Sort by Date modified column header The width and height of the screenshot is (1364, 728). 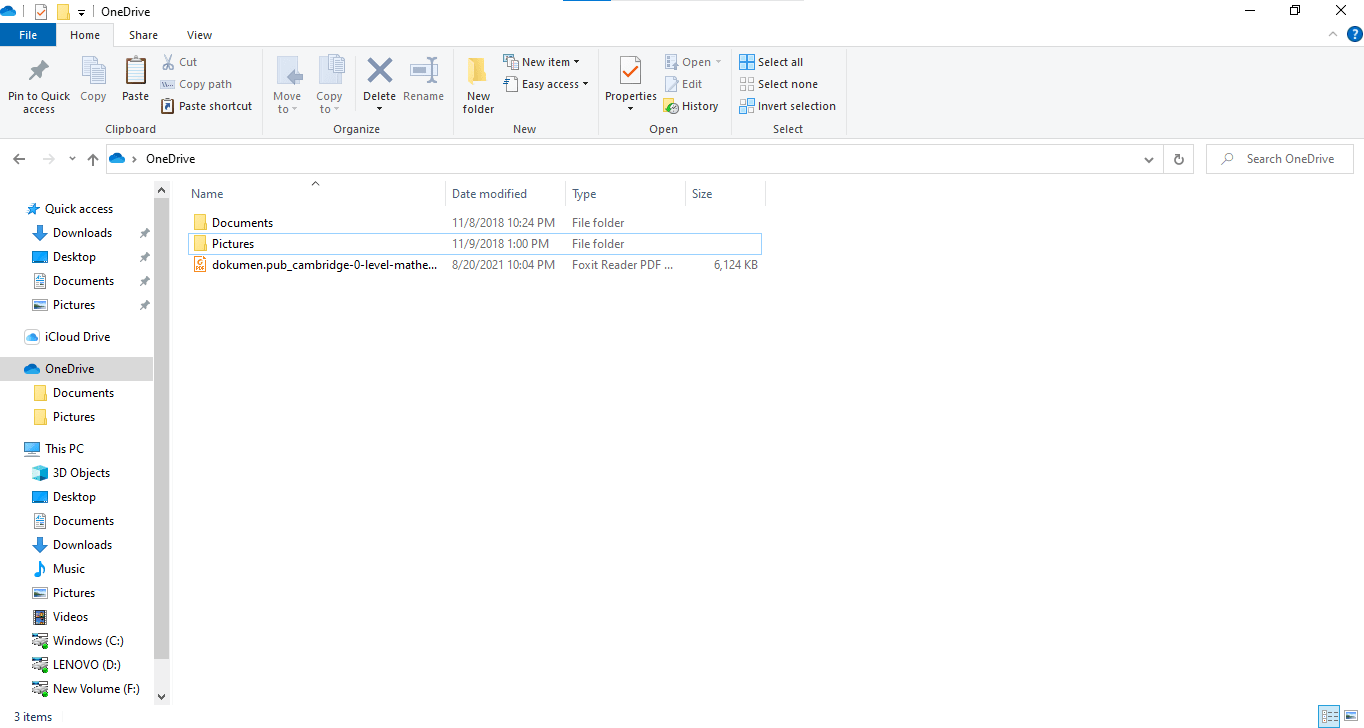pyautogui.click(x=505, y=194)
